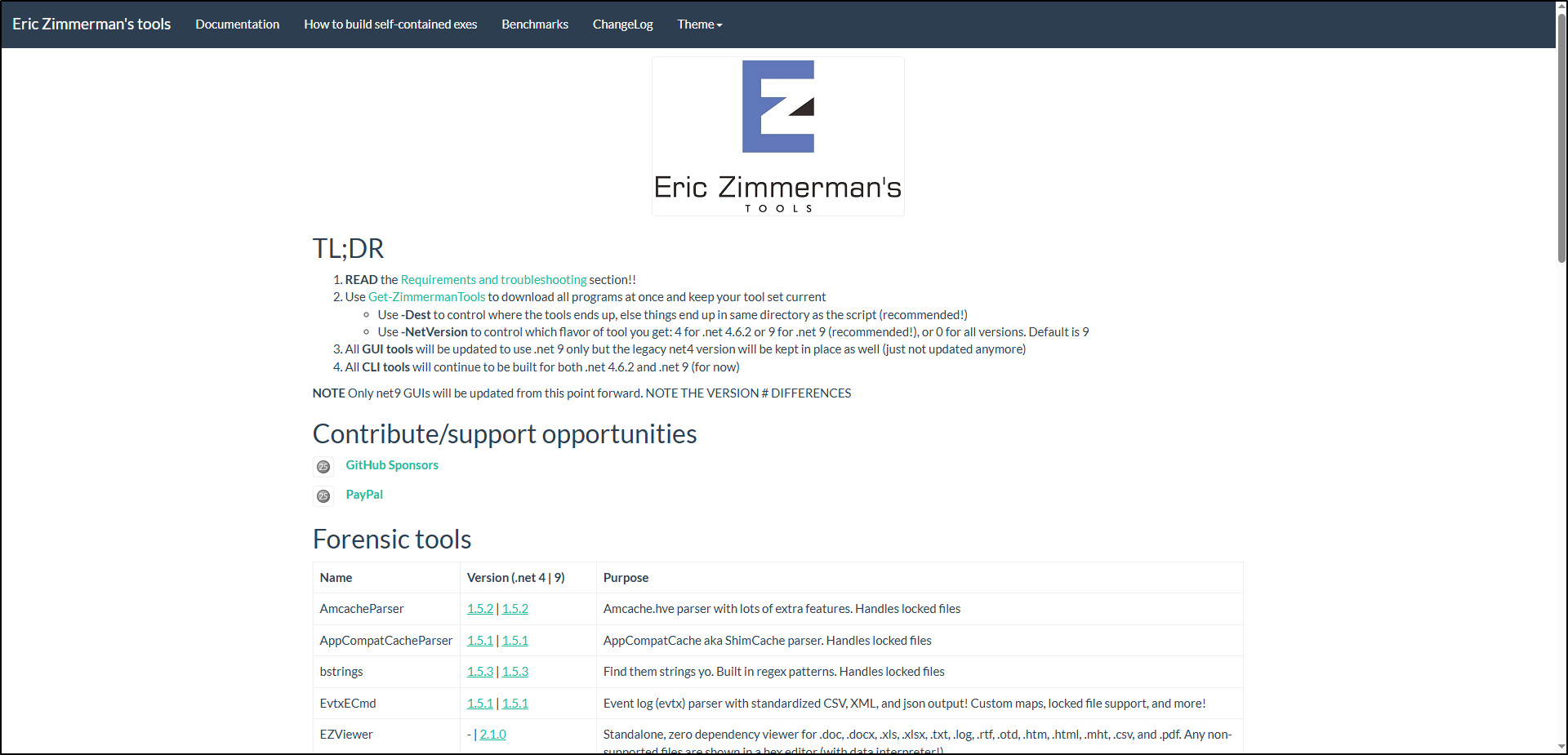1568x755 pixels.
Task: Download AppCompatCacheParser .net 4 version 1.5.1
Action: coord(480,641)
